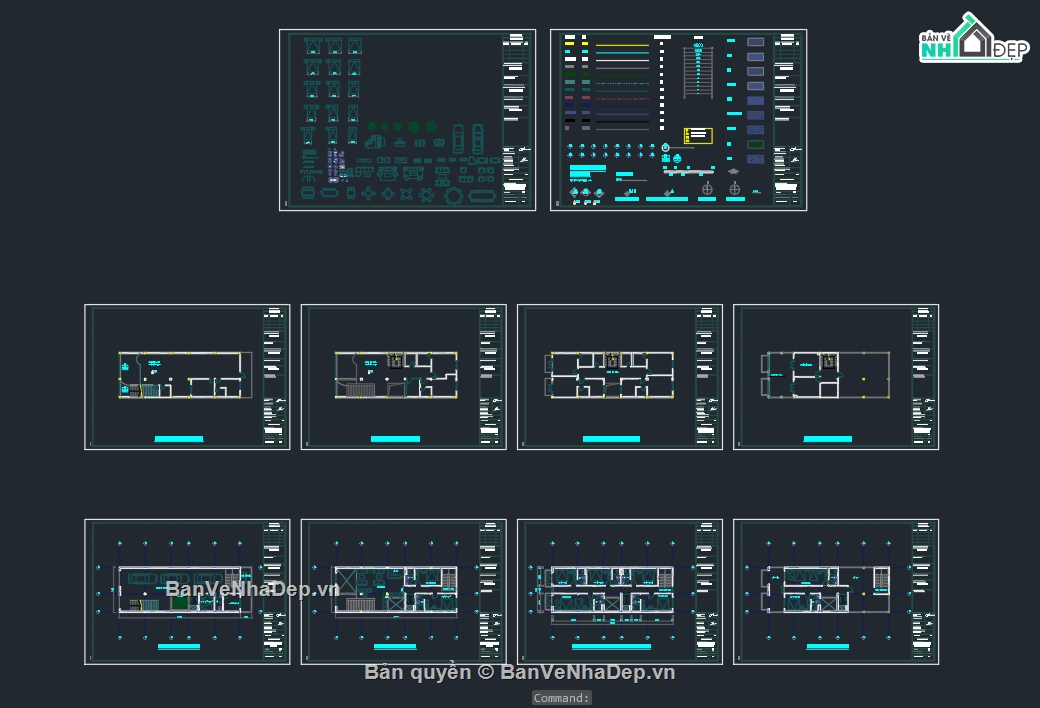
Task: Click the Command input line
Action: pyautogui.click(x=561, y=698)
